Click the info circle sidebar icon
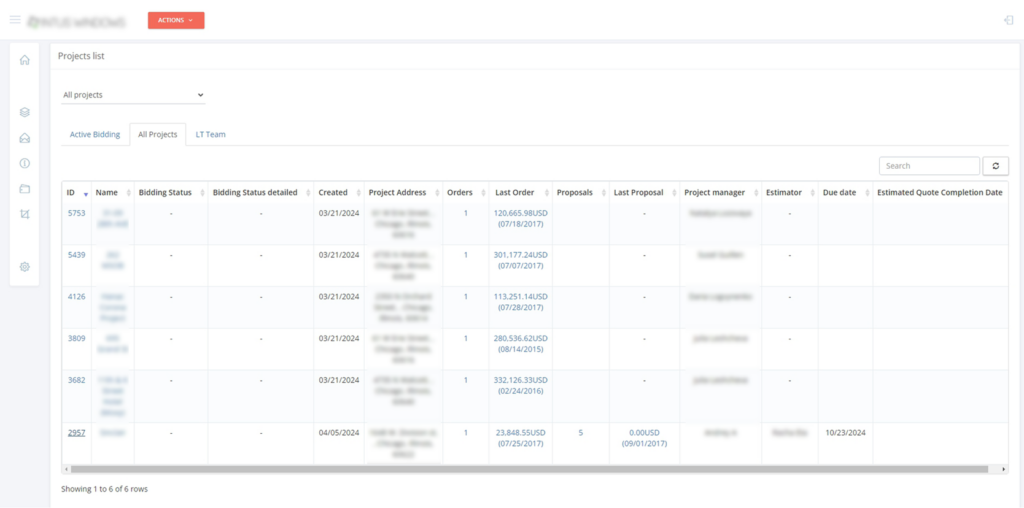The image size is (1024, 508). (25, 163)
